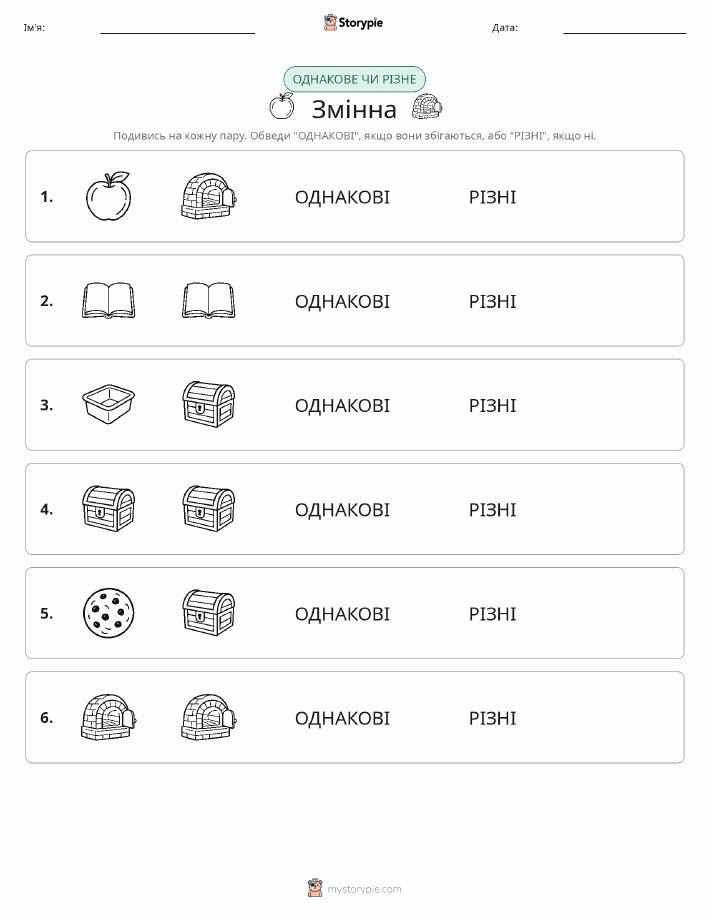Choose РІЗНІ for row 5
Image resolution: width=709 pixels, height=917 pixels.
point(493,614)
